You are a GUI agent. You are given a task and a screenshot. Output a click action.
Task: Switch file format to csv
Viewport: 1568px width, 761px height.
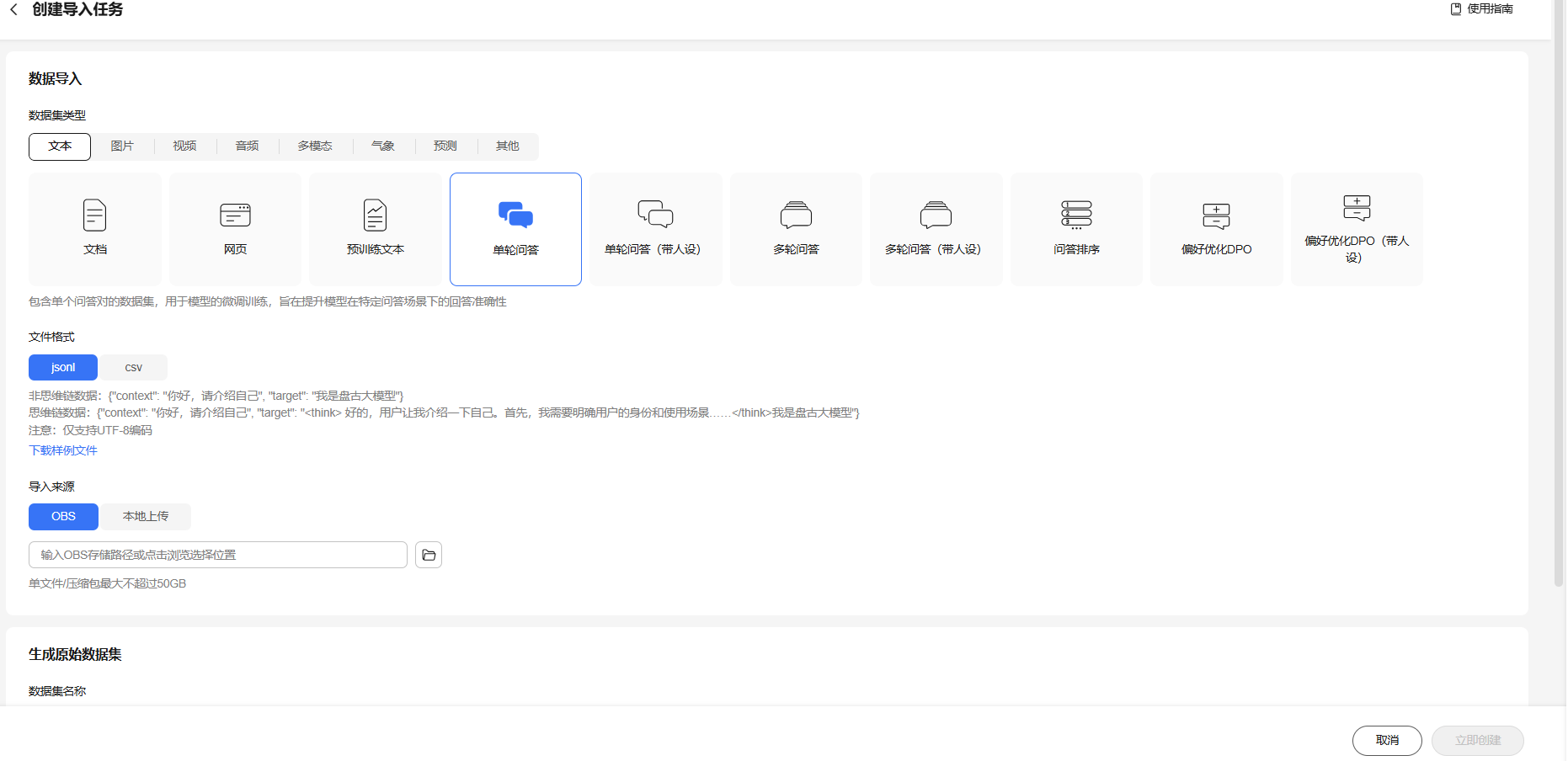coord(133,368)
